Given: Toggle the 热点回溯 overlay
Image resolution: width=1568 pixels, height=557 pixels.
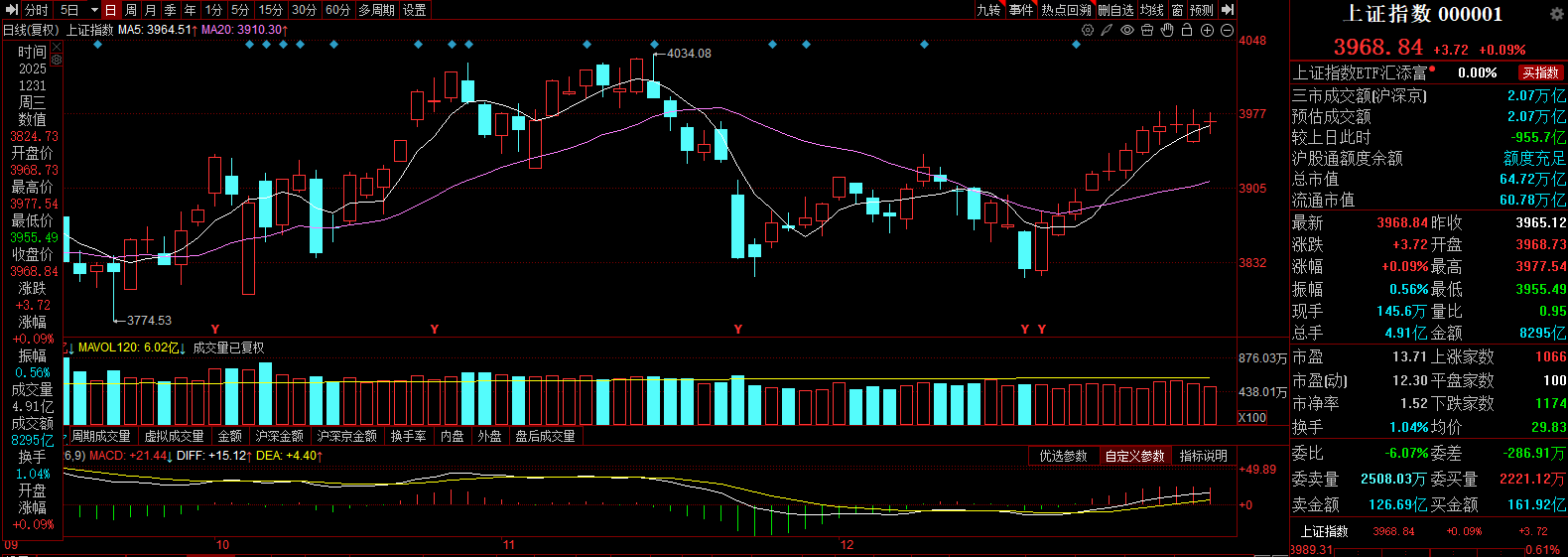Looking at the screenshot, I should pos(1066,10).
